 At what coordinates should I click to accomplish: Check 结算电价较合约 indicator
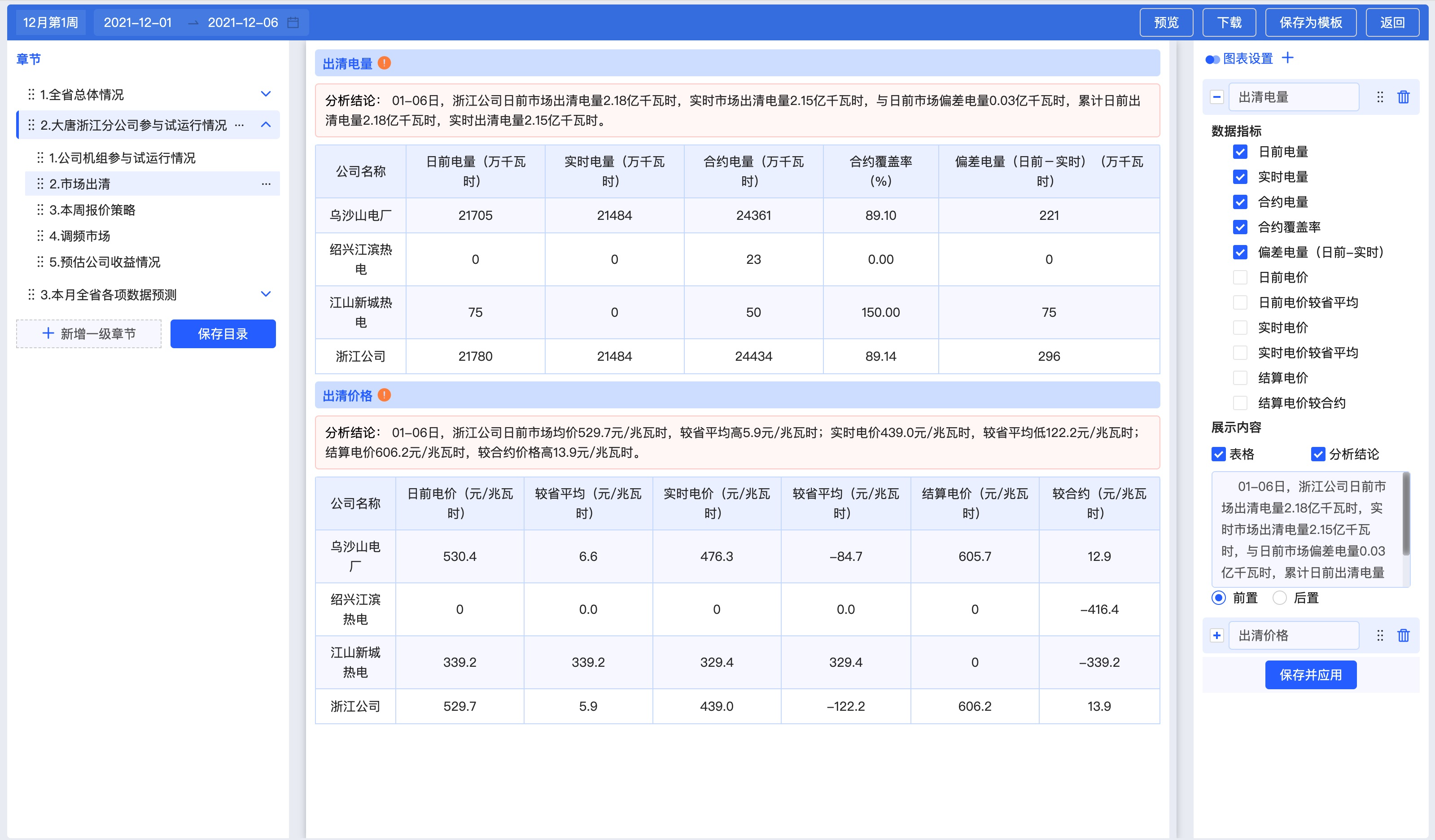(1240, 402)
